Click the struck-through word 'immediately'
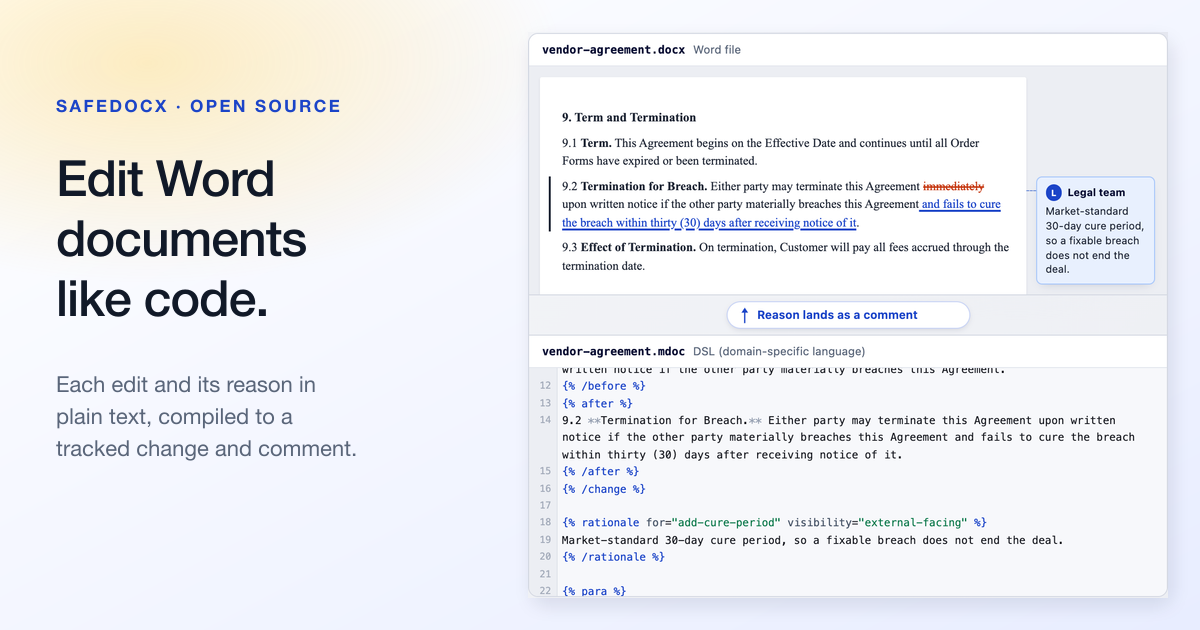This screenshot has width=1200, height=630. pyautogui.click(x=953, y=186)
